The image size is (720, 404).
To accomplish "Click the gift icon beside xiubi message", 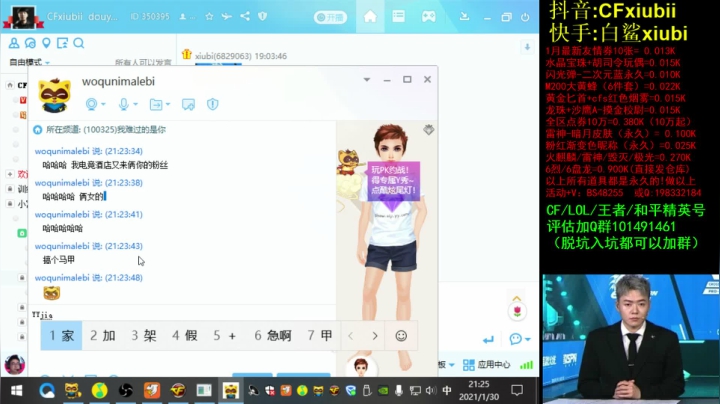I will tap(186, 54).
